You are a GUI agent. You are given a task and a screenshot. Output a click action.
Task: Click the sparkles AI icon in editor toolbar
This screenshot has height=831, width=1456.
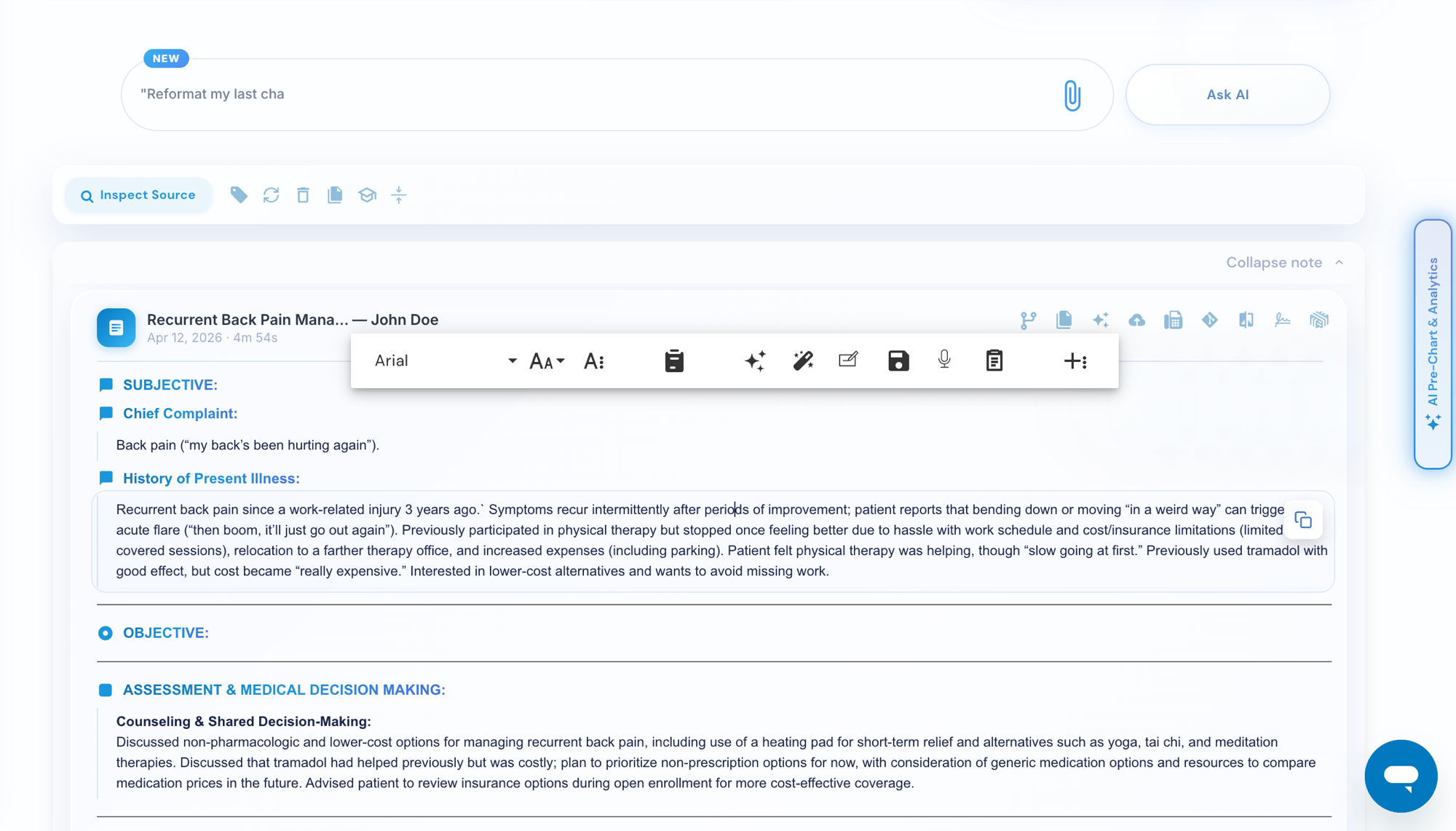[x=755, y=361]
